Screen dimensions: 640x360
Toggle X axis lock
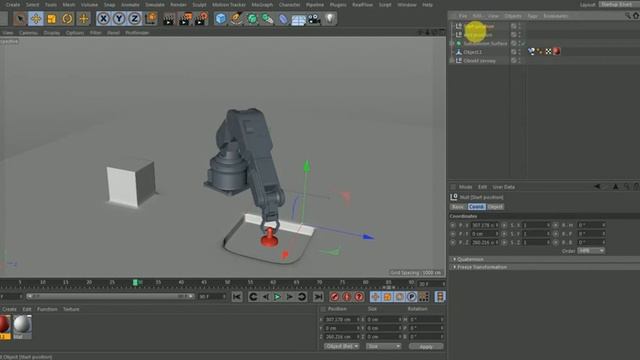[104, 18]
